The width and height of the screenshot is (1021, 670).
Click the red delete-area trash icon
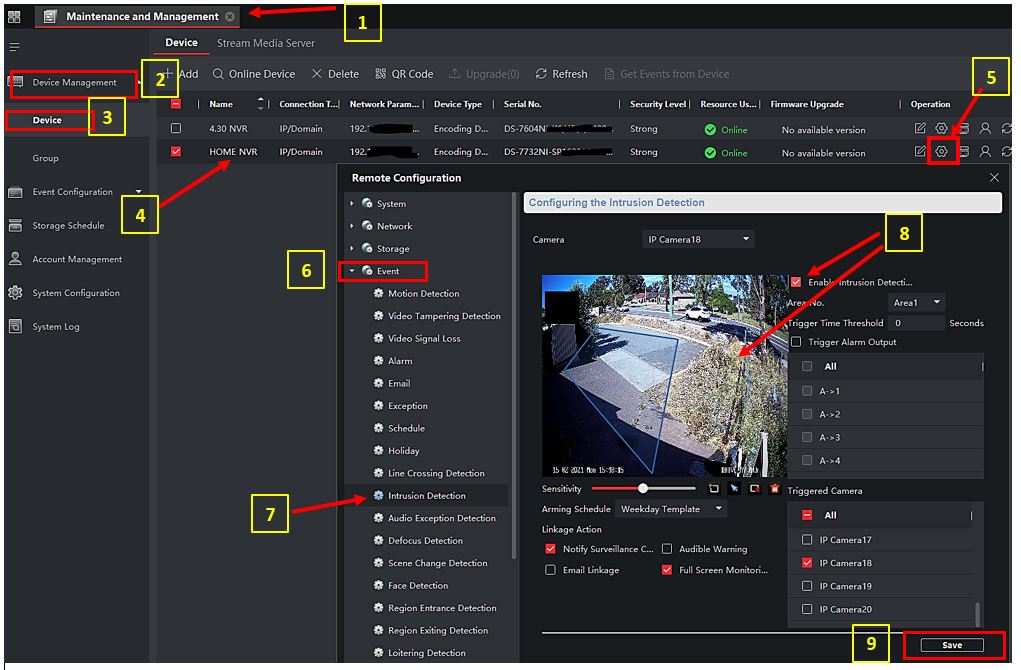click(774, 489)
